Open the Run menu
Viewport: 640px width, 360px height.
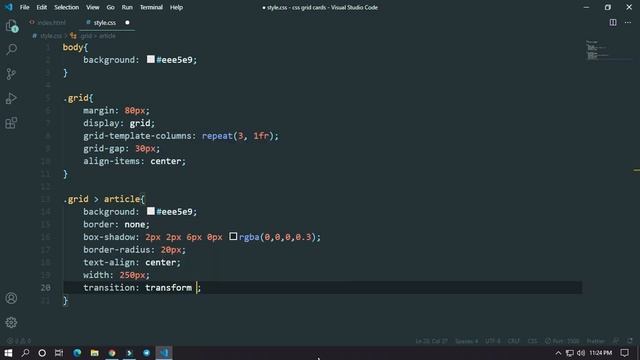coord(127,7)
